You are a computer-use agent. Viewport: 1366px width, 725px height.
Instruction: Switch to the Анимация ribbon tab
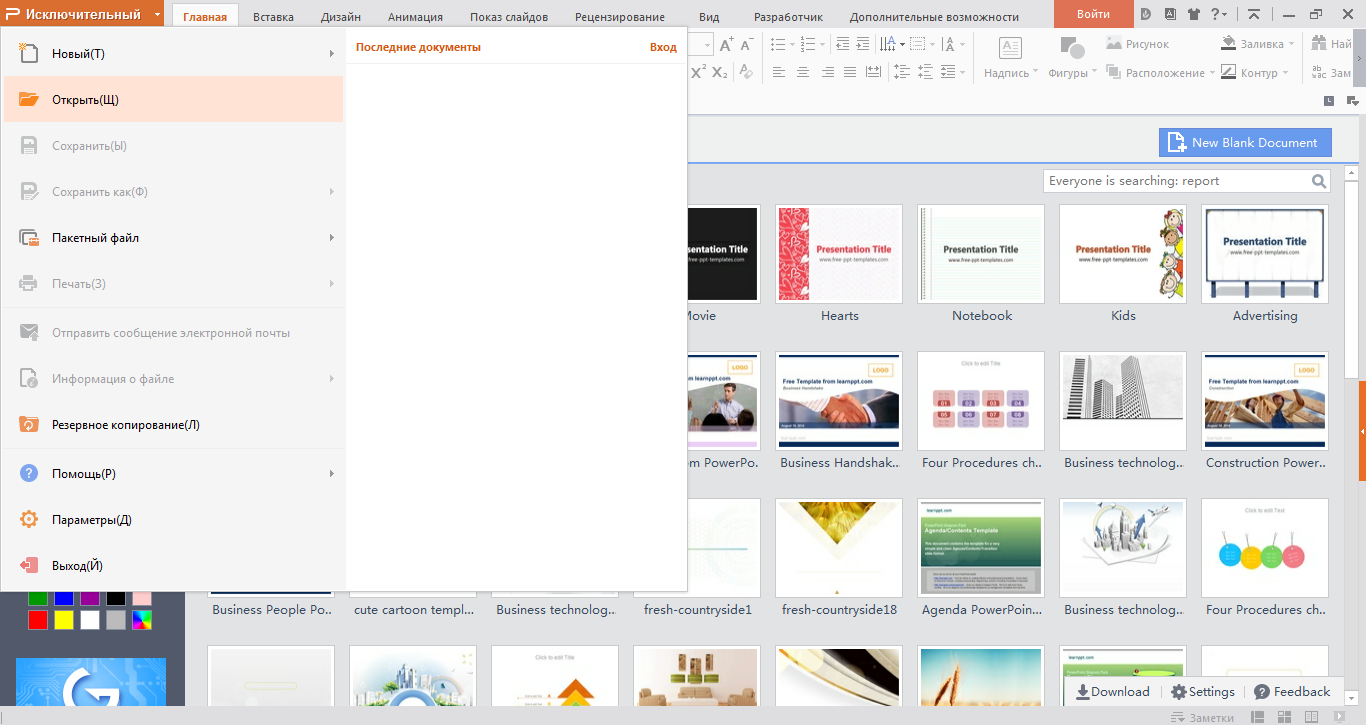(x=415, y=17)
